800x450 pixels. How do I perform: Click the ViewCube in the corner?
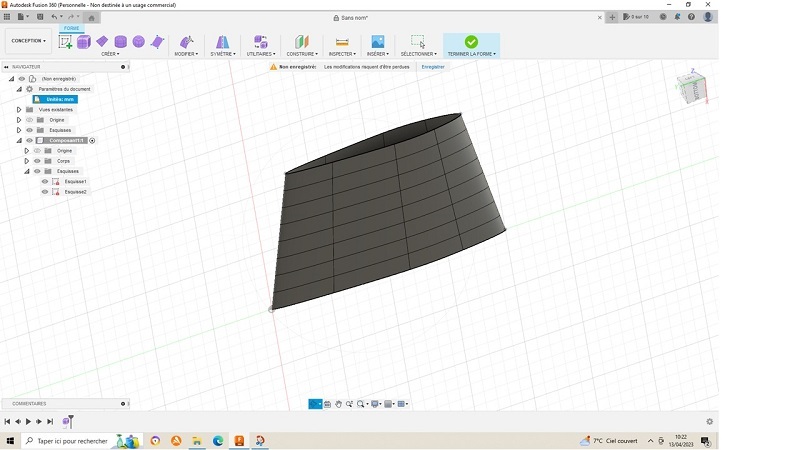coord(691,87)
